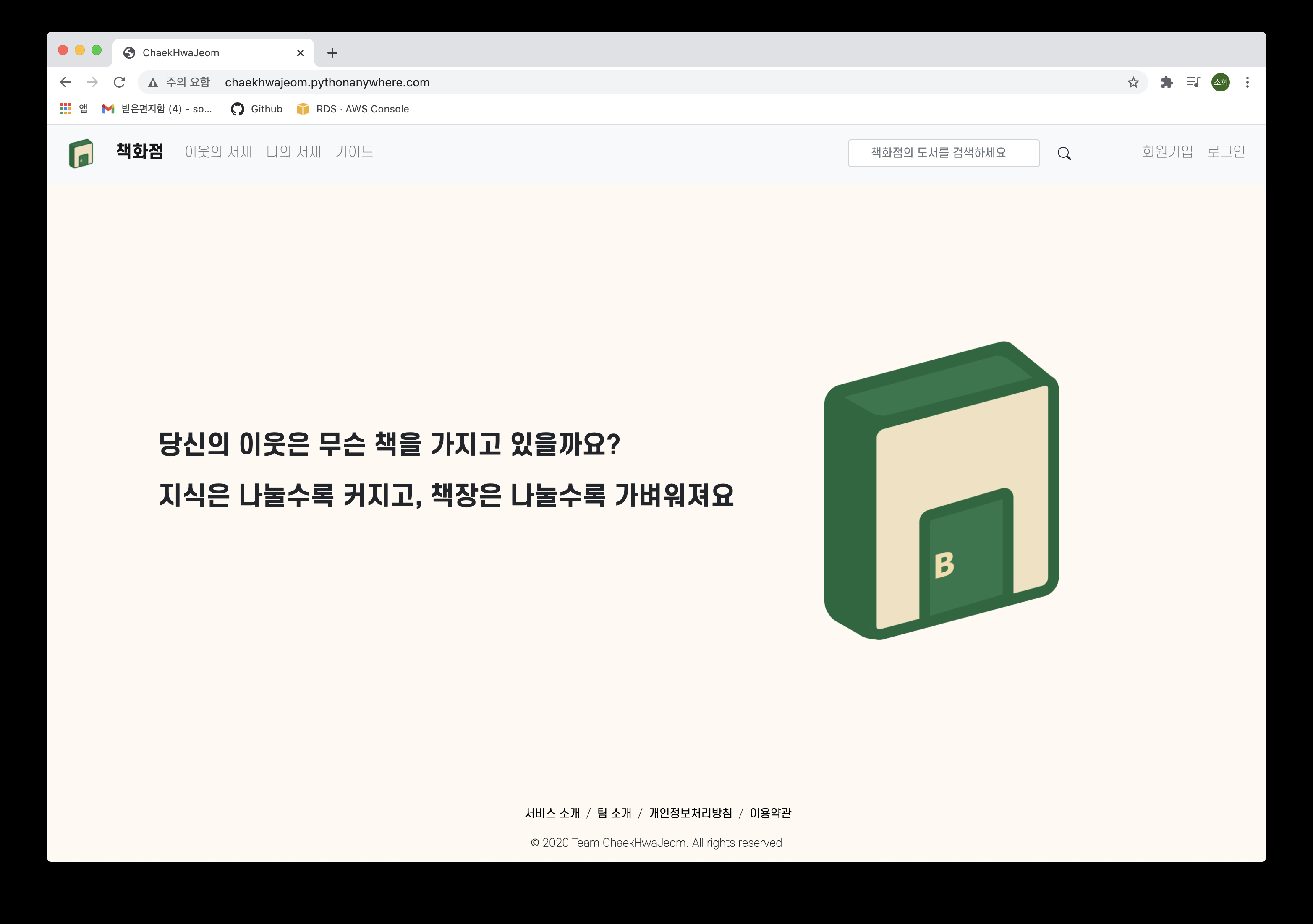
Task: Open the Gmail inbox bookmark
Action: point(157,109)
